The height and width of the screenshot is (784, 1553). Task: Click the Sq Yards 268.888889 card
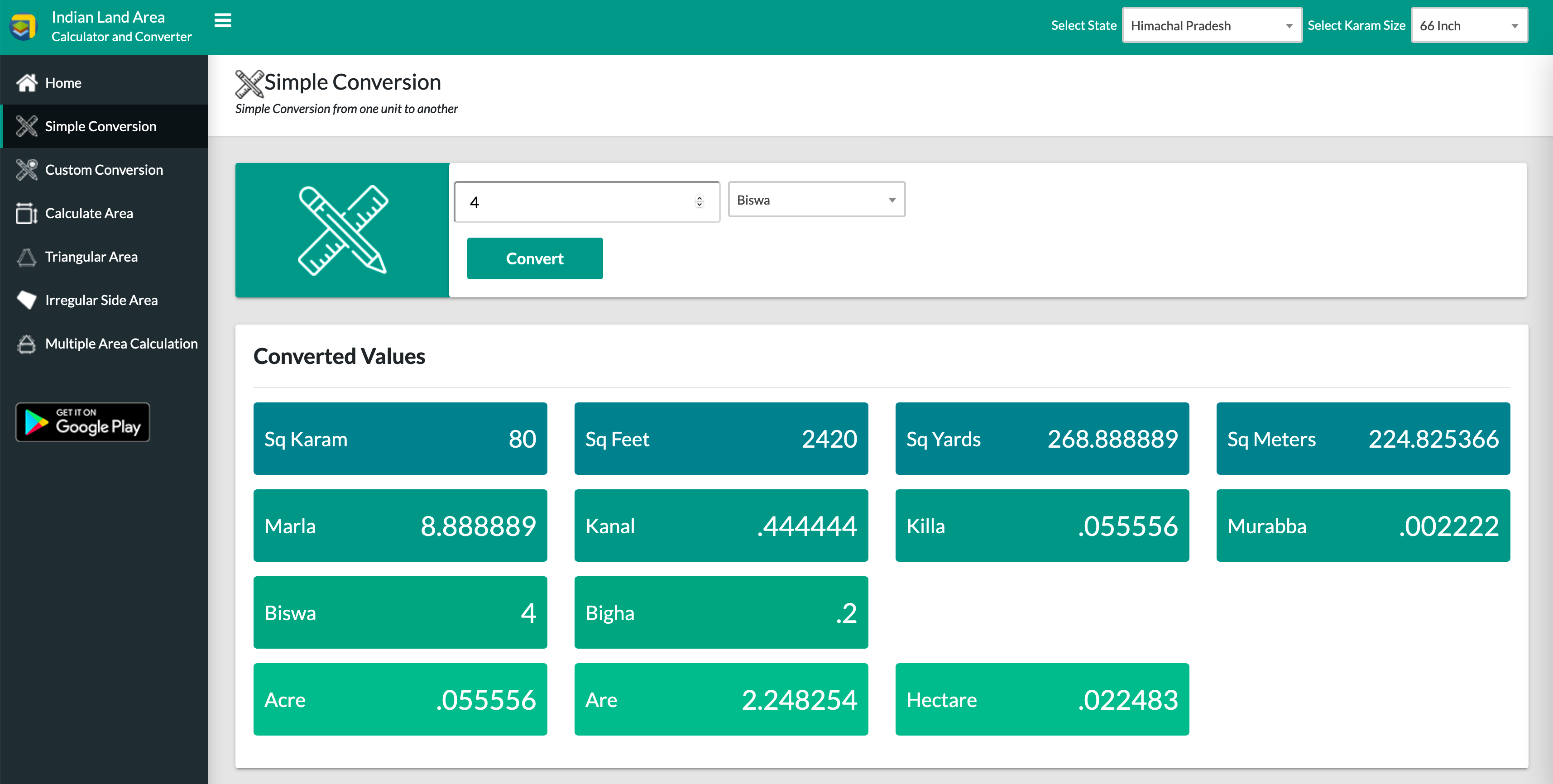[x=1042, y=439]
